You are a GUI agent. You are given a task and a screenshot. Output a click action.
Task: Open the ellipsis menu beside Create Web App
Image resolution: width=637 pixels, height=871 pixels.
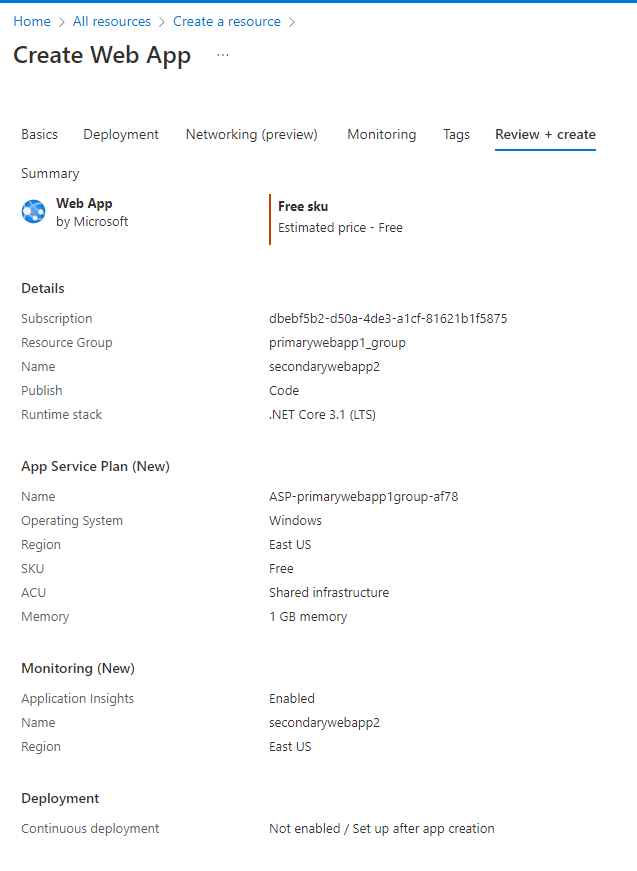[222, 56]
